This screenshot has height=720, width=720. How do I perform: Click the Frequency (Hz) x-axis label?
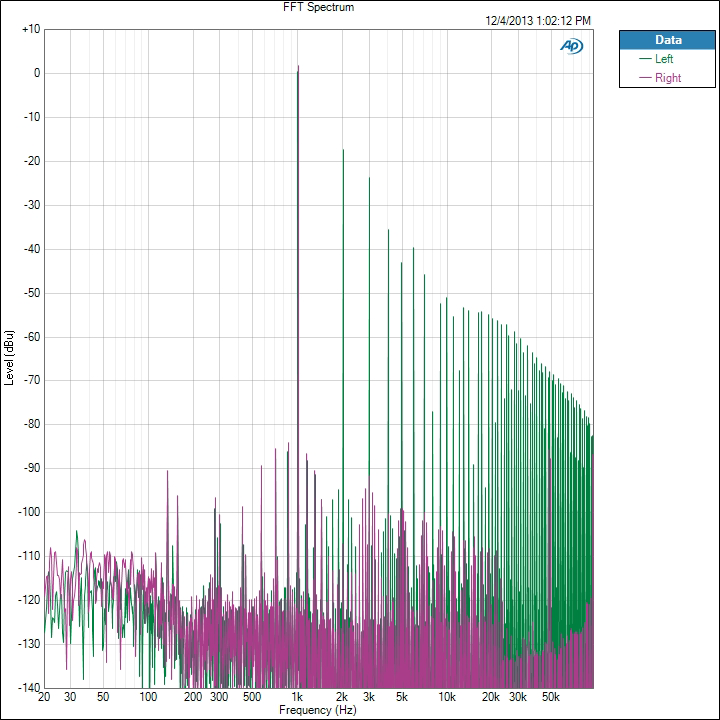tap(319, 709)
